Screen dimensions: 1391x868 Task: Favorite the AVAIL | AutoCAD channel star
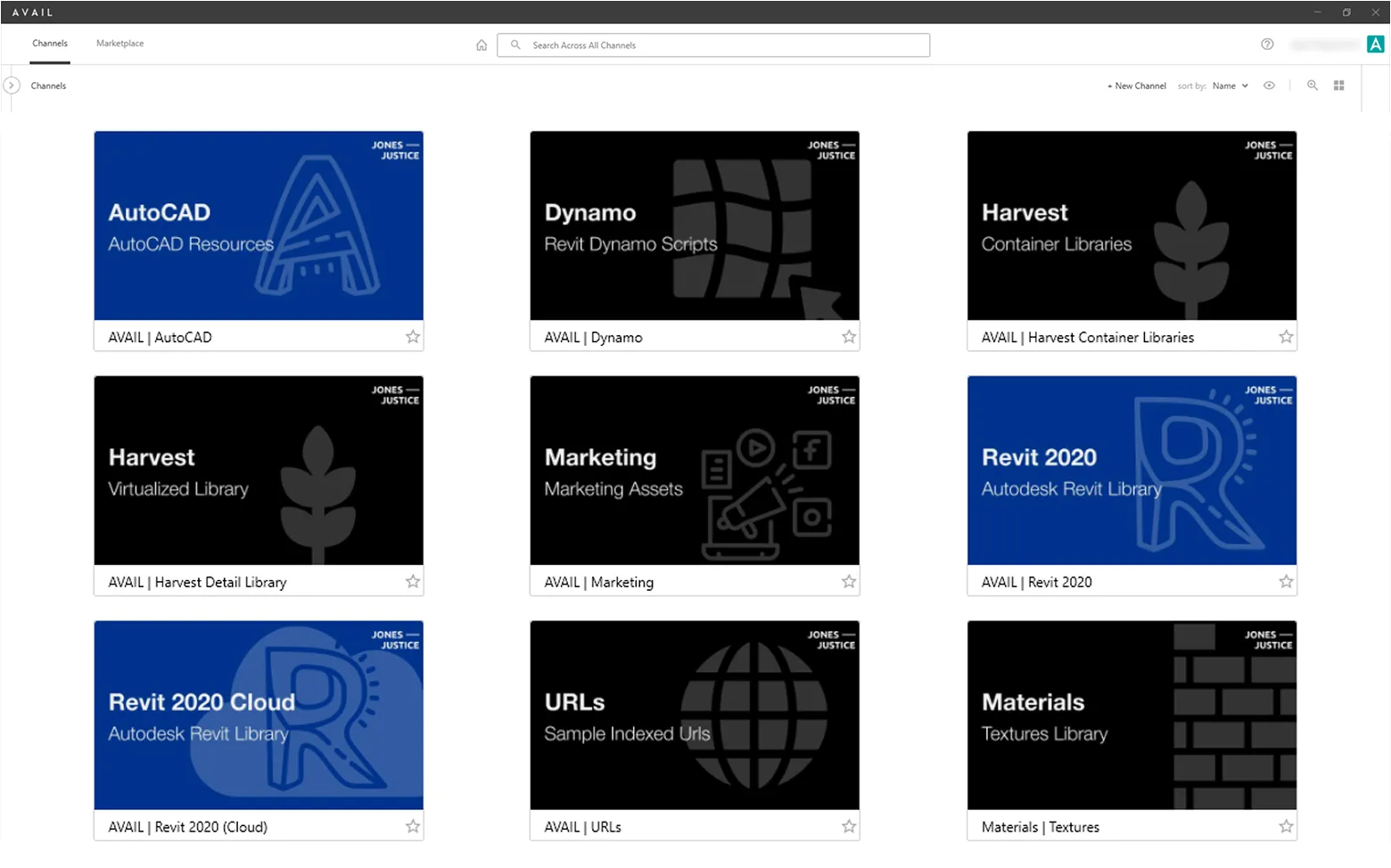413,337
